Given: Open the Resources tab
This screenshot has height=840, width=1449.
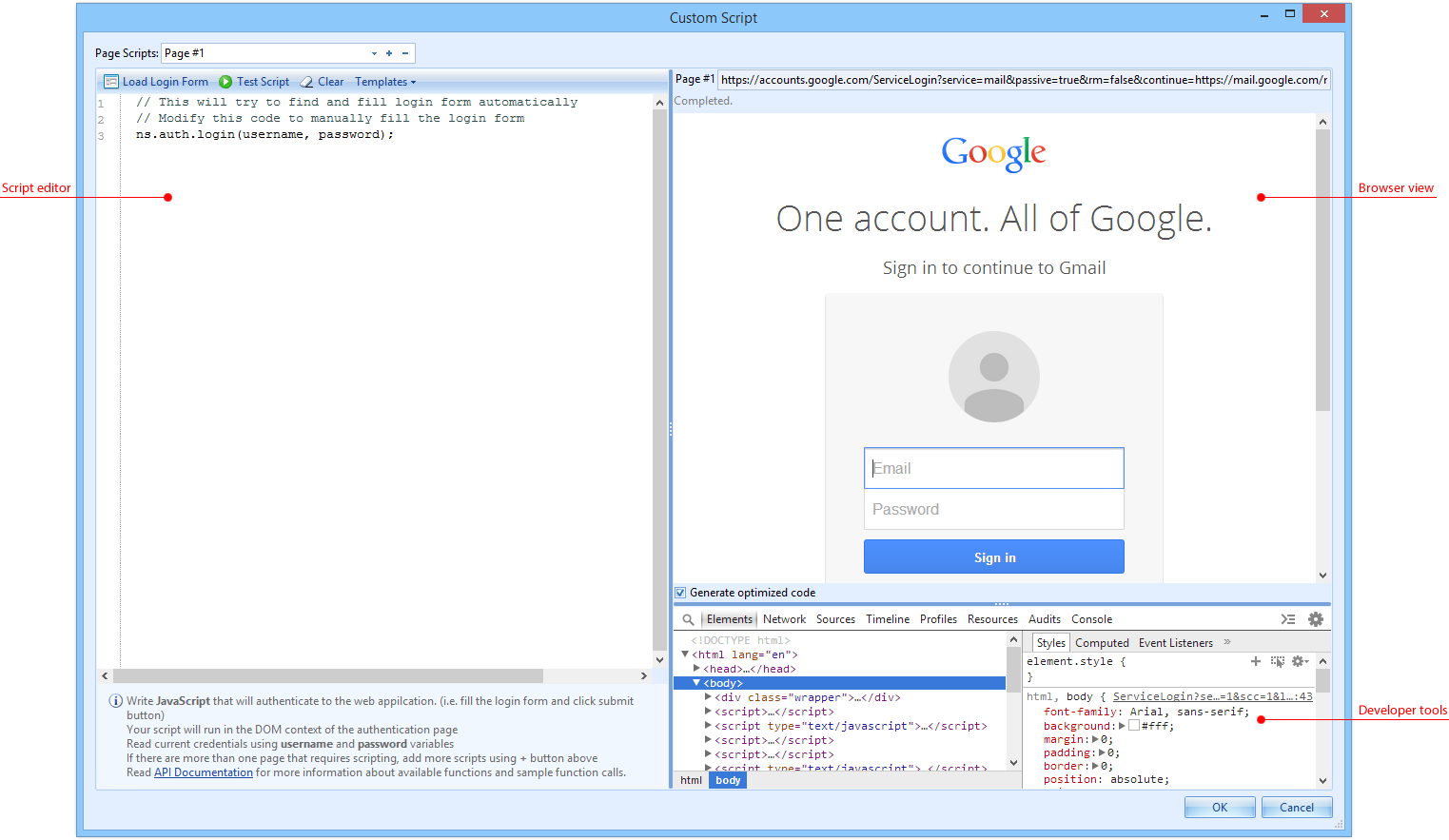Looking at the screenshot, I should pyautogui.click(x=992, y=619).
